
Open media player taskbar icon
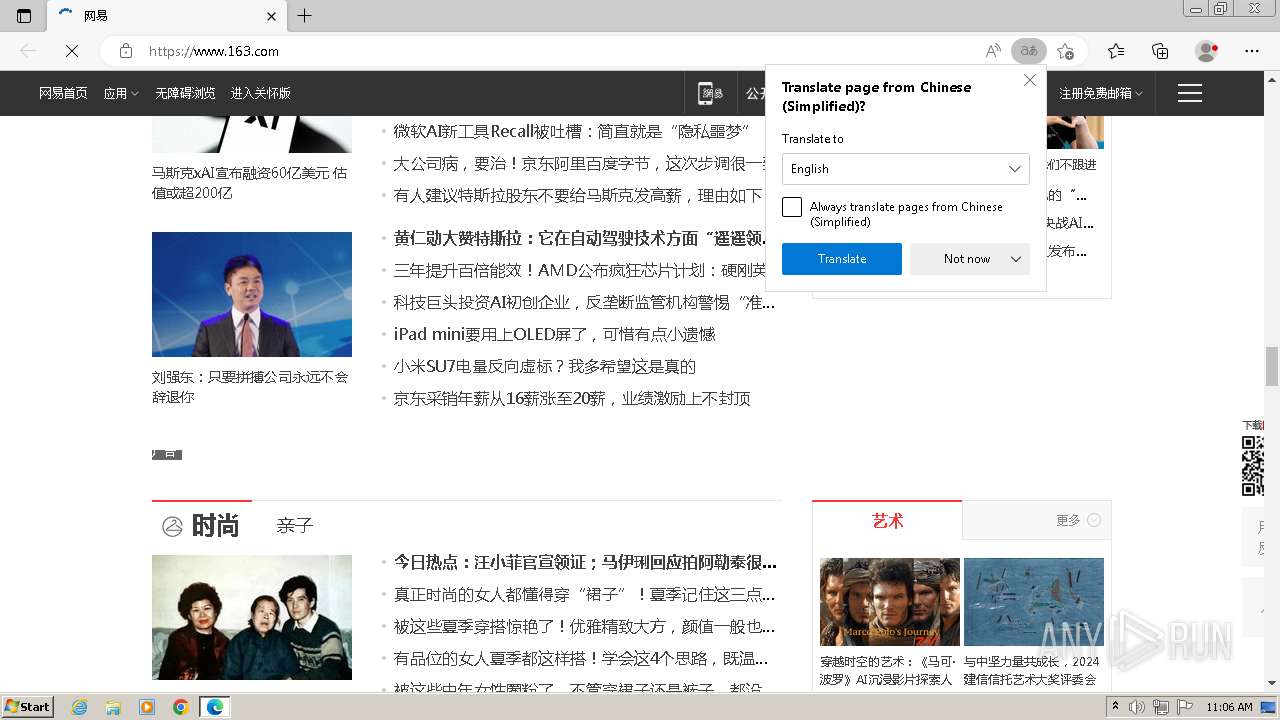pyautogui.click(x=147, y=707)
